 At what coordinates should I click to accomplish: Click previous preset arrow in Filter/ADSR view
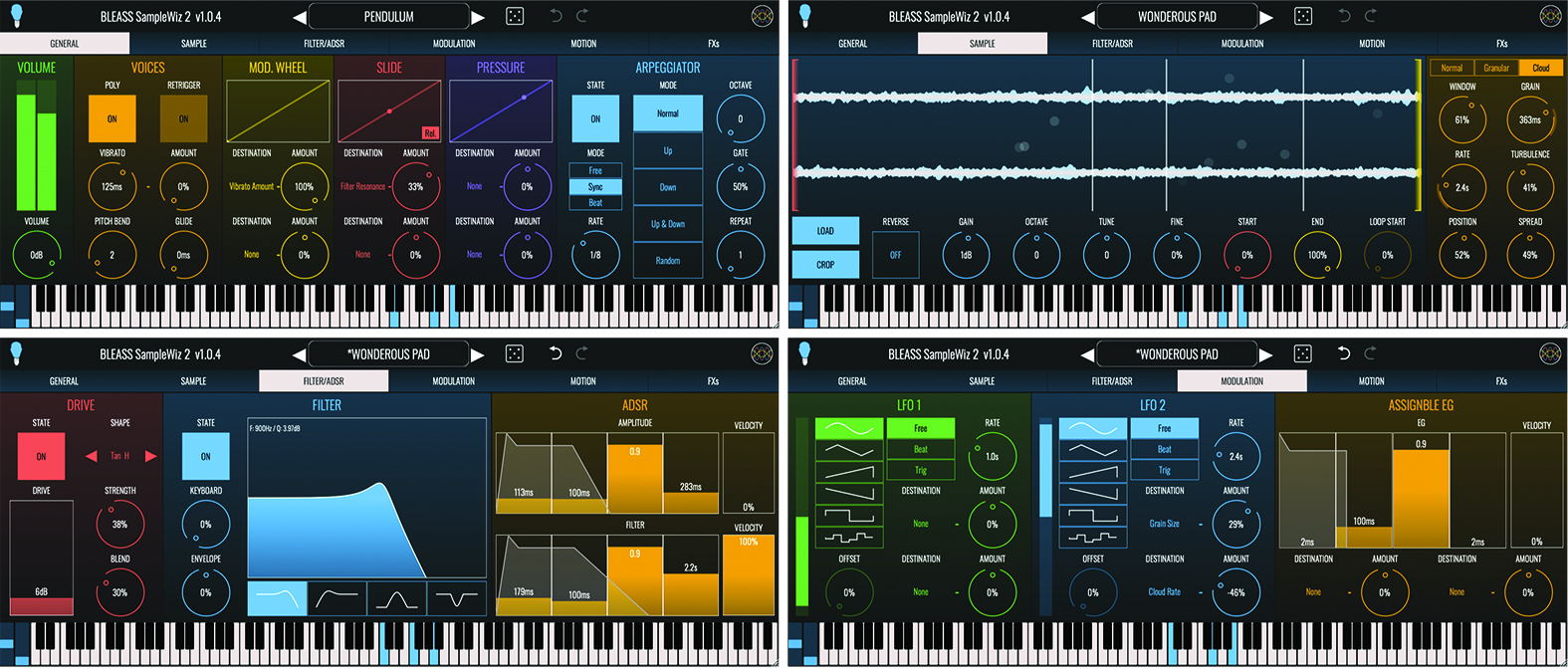300,354
